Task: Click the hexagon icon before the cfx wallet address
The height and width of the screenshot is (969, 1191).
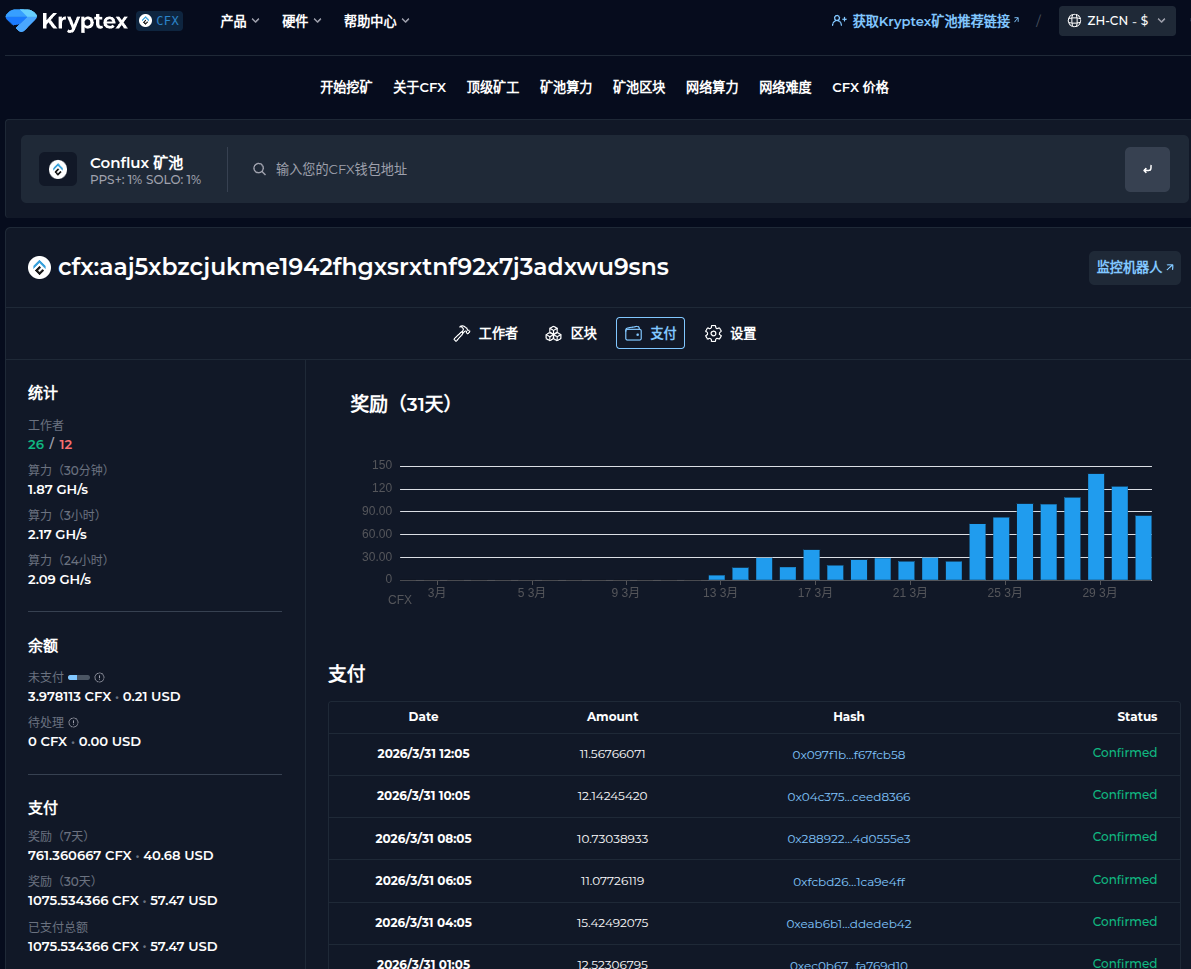Action: pyautogui.click(x=40, y=267)
